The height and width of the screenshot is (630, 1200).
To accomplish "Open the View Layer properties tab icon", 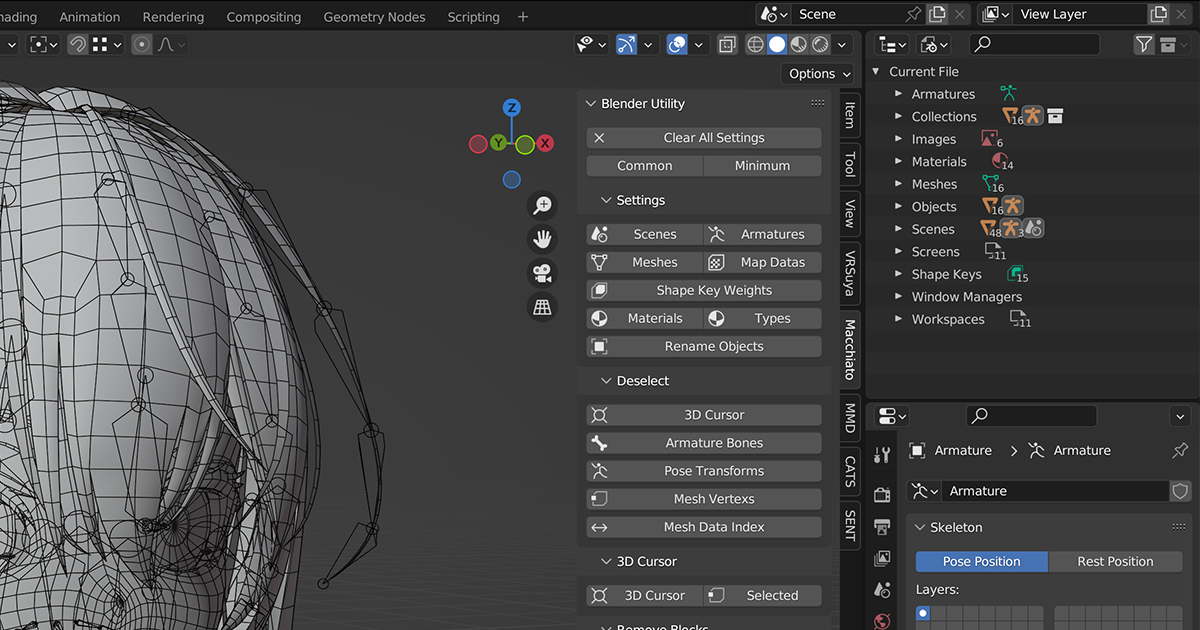I will (882, 558).
